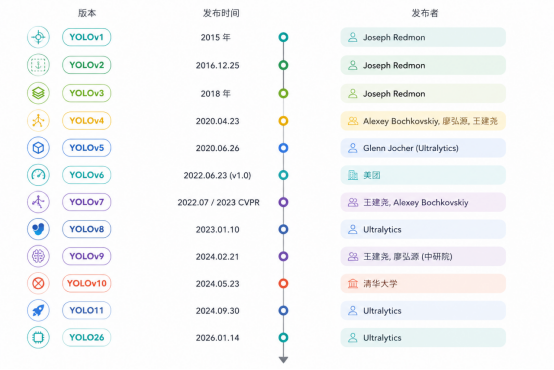
Task: Select the YOLOv1 version badge
Action: click(87, 37)
